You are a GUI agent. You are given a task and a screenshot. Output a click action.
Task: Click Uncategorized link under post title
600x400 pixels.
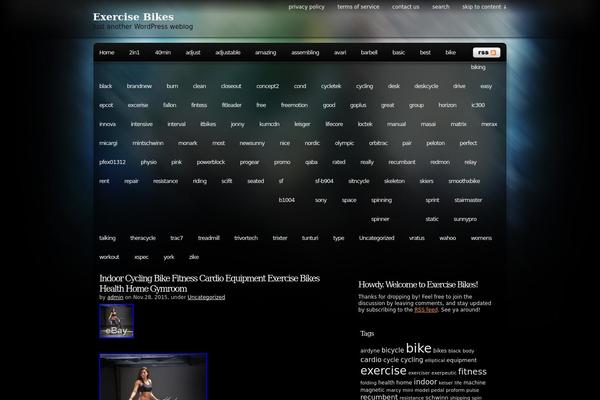(x=206, y=297)
